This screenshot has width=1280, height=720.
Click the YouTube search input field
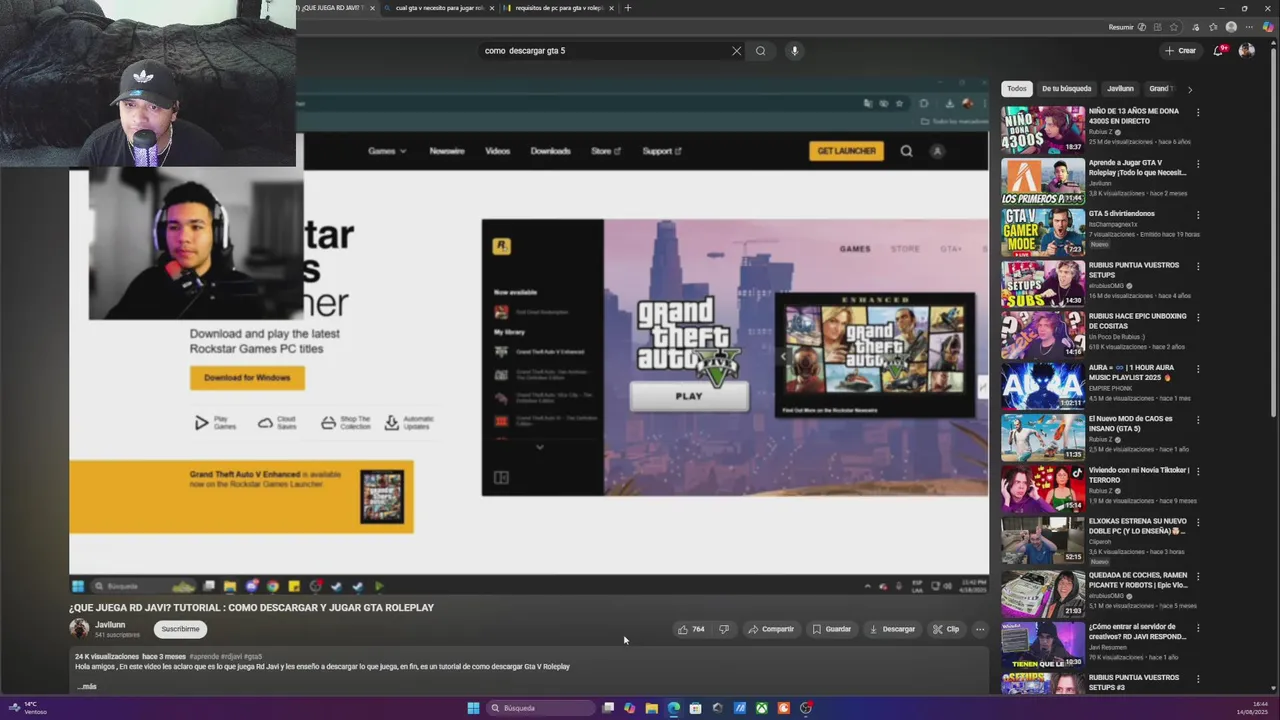(x=605, y=51)
